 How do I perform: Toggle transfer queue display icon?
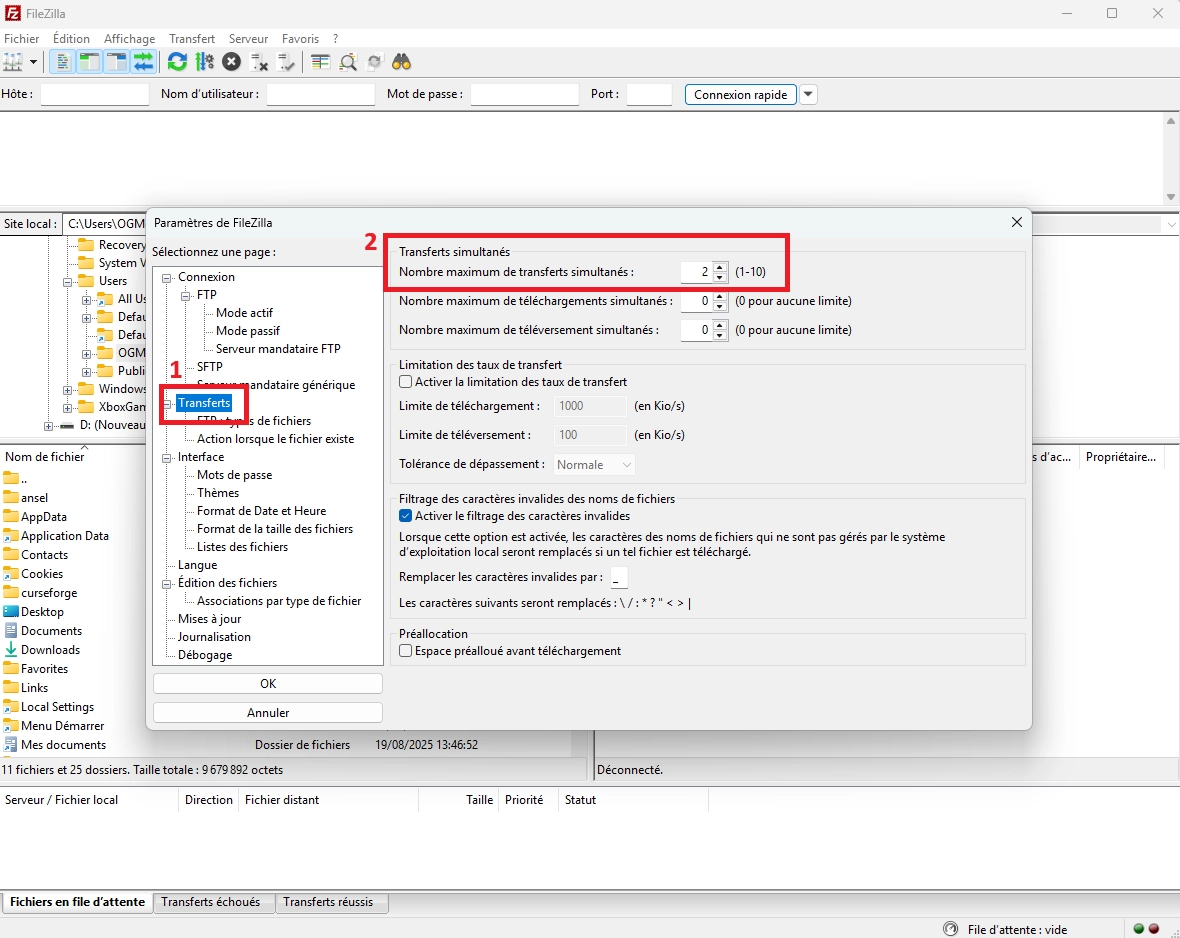143,62
